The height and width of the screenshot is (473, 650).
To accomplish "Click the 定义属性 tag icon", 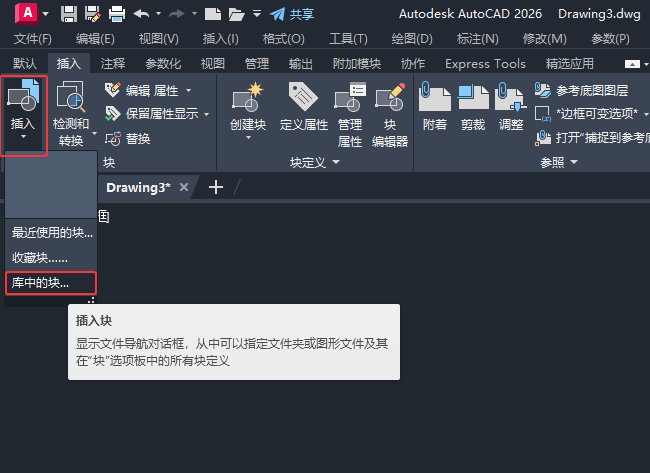I will [303, 97].
